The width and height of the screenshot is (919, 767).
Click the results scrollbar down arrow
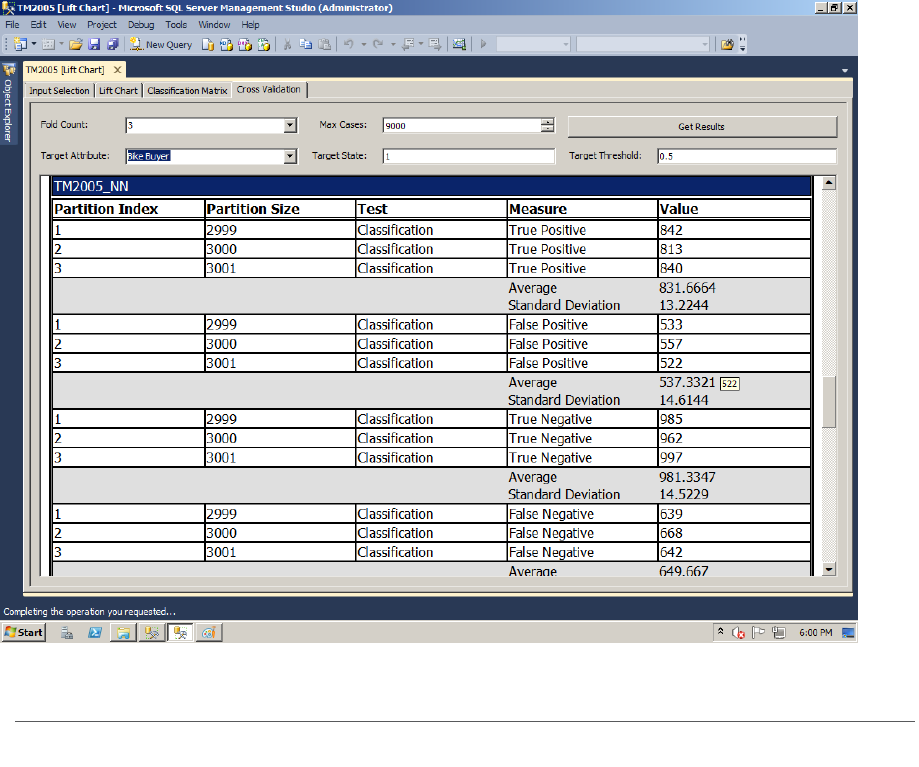pyautogui.click(x=828, y=569)
